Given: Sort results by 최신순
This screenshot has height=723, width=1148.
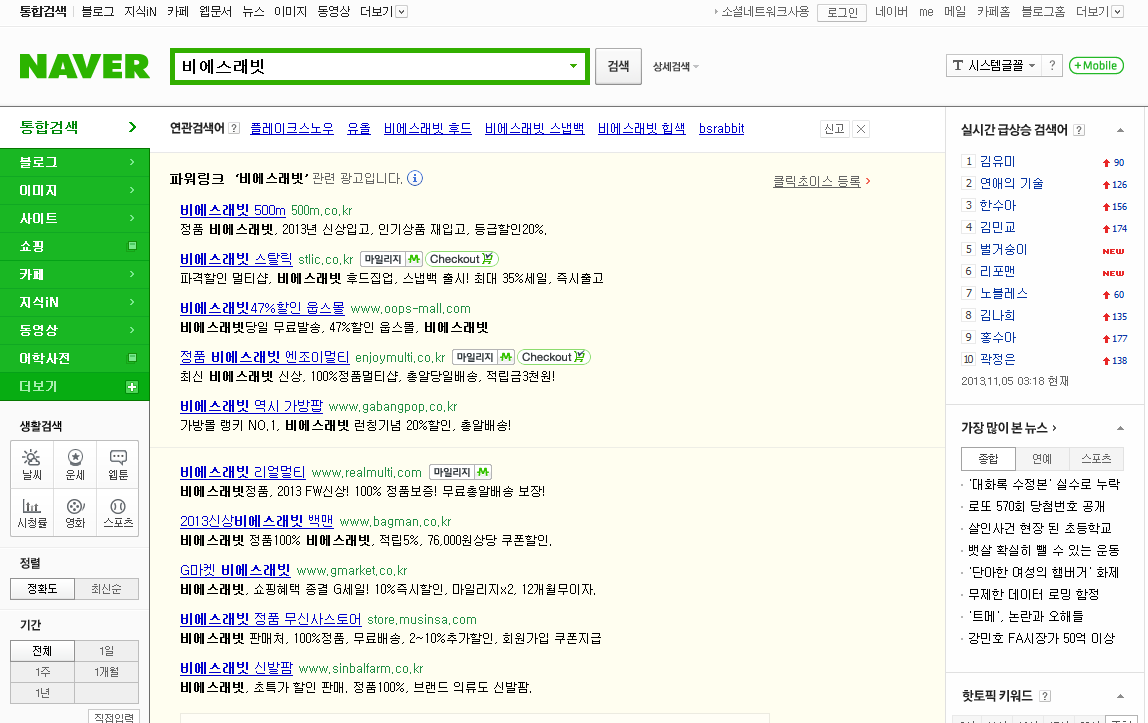Looking at the screenshot, I should pos(106,589).
